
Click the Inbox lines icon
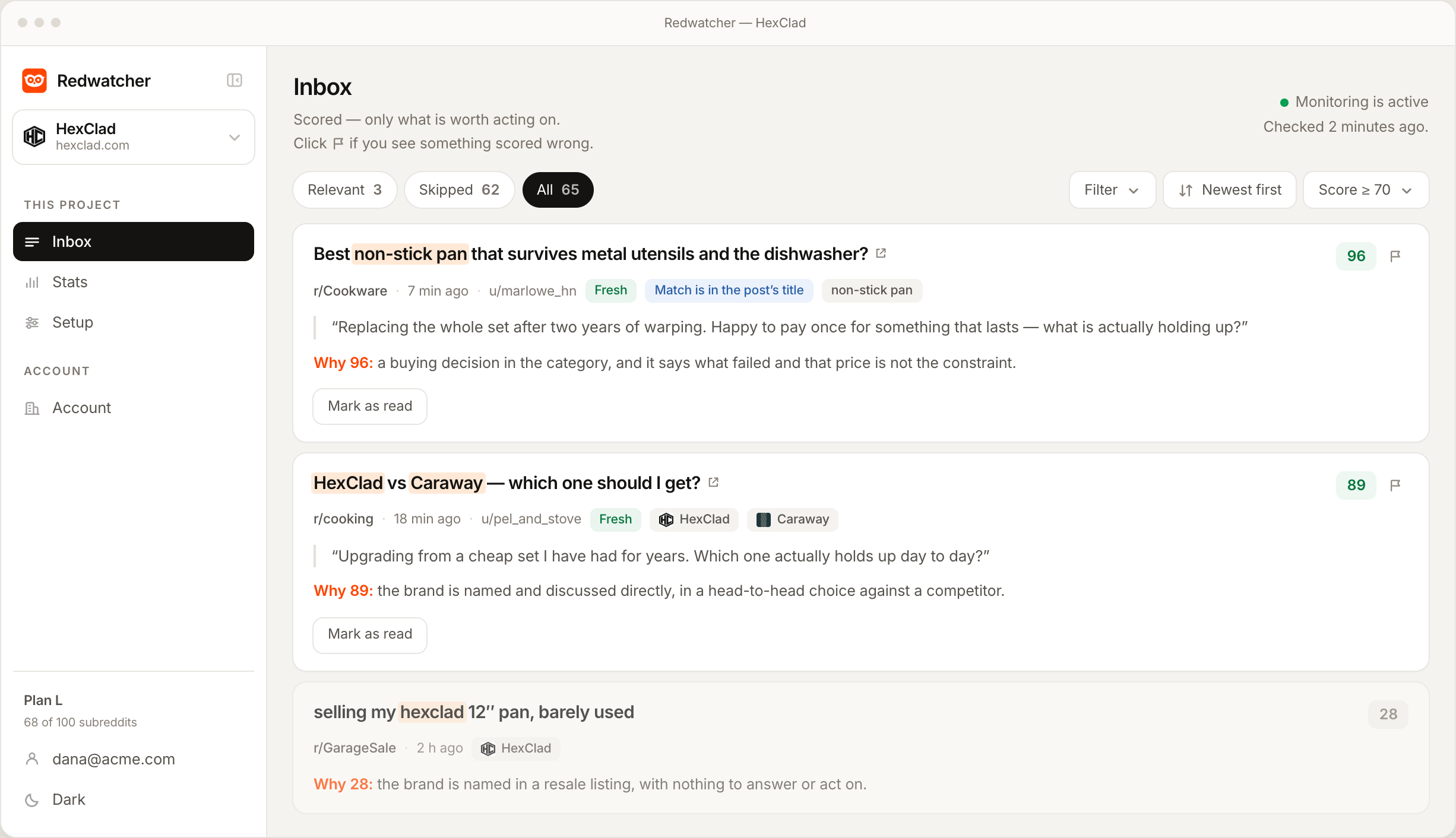click(32, 242)
